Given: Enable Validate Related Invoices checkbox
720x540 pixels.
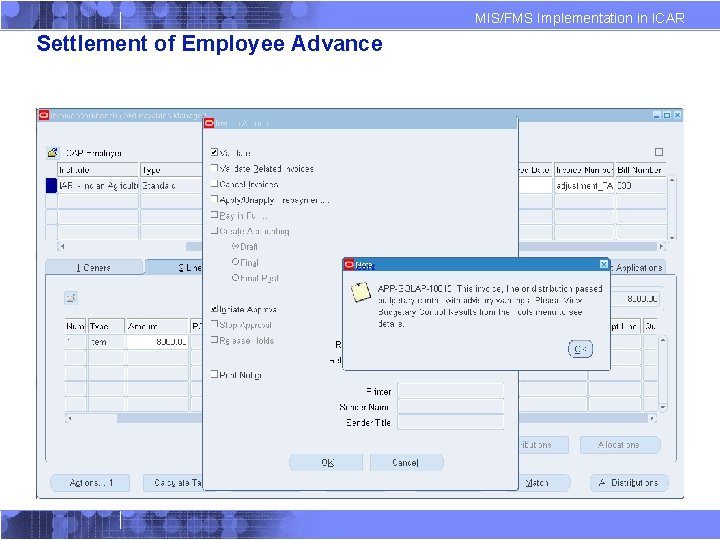Looking at the screenshot, I should (214, 168).
